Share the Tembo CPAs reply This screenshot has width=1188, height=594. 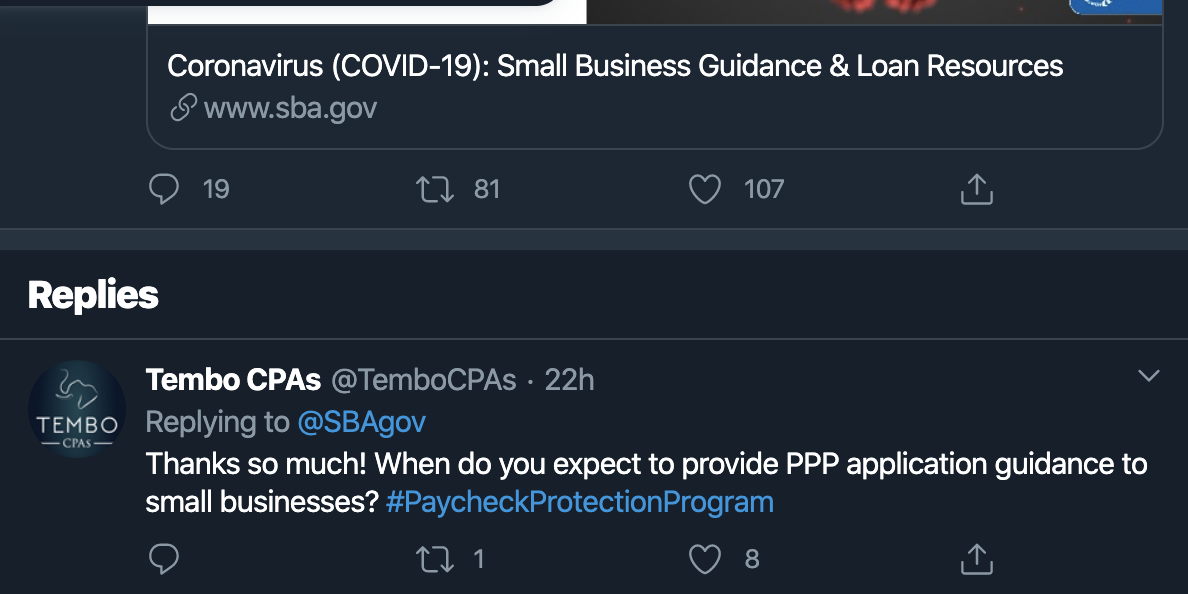976,559
